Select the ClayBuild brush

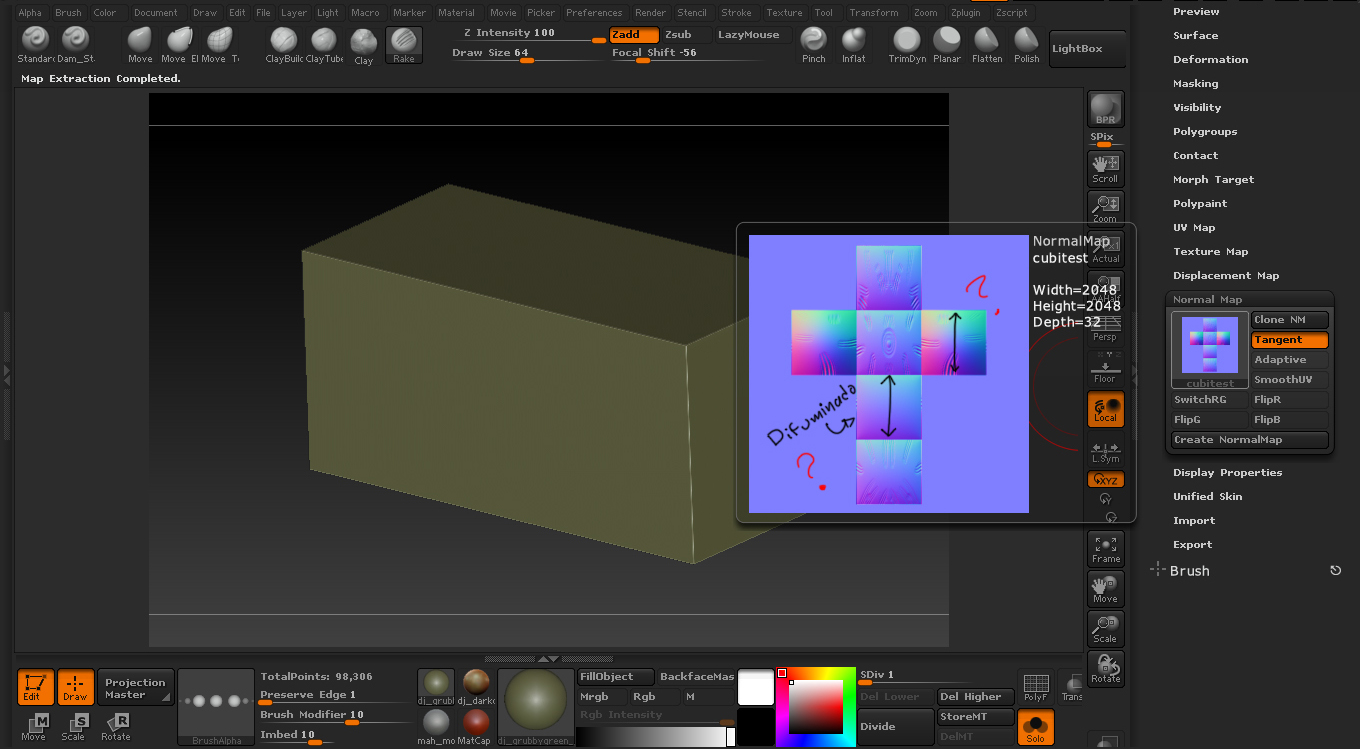284,45
